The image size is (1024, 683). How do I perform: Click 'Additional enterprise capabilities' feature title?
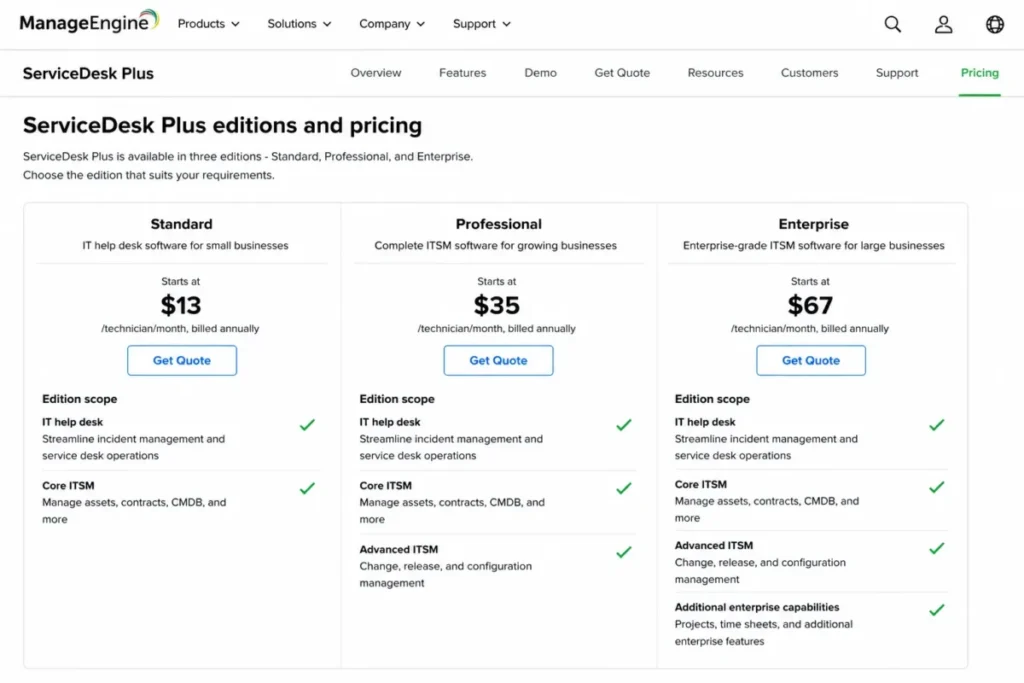pos(756,607)
